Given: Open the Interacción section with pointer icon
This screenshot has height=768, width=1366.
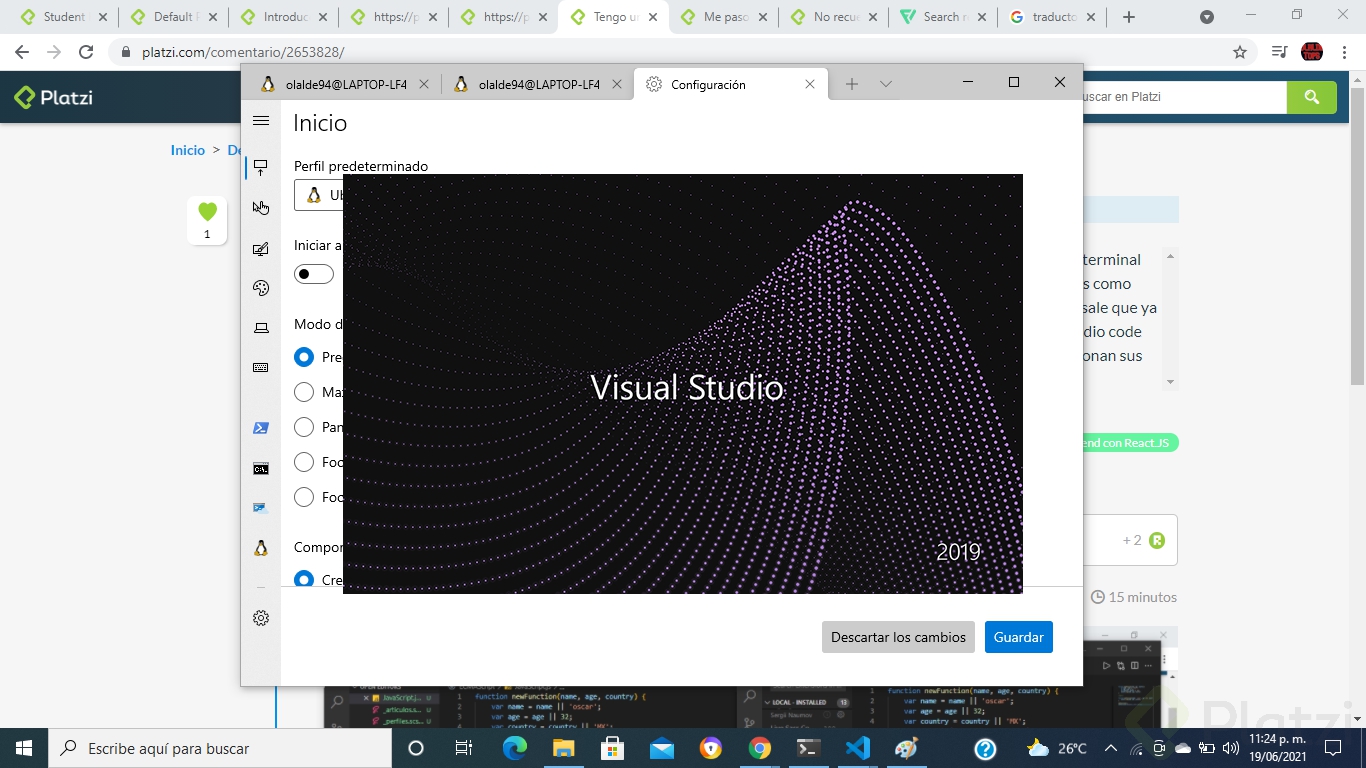Looking at the screenshot, I should click(261, 208).
